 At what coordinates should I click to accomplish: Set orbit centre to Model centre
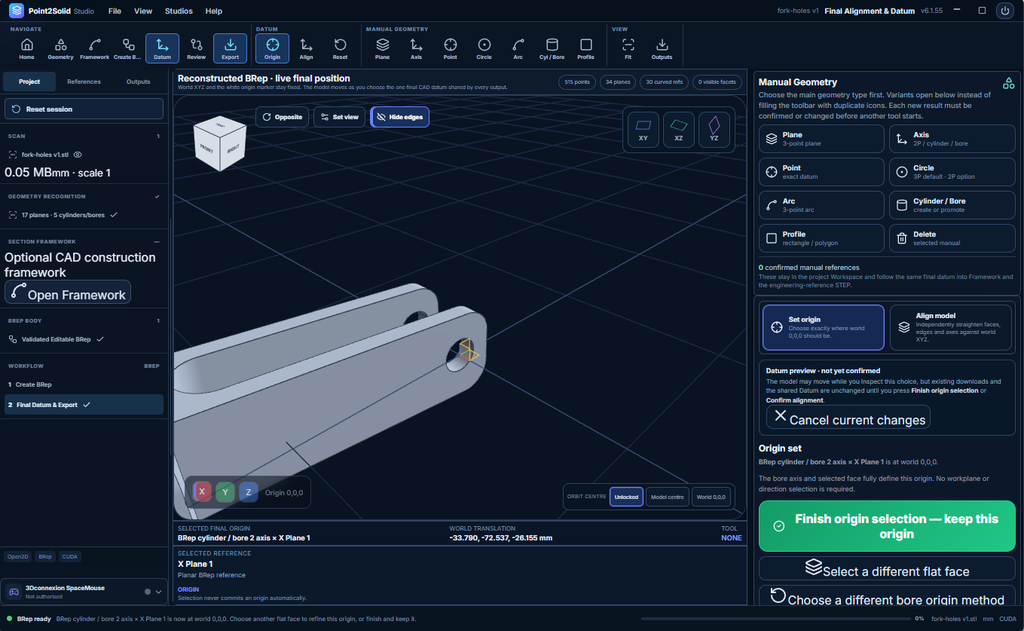click(x=667, y=497)
